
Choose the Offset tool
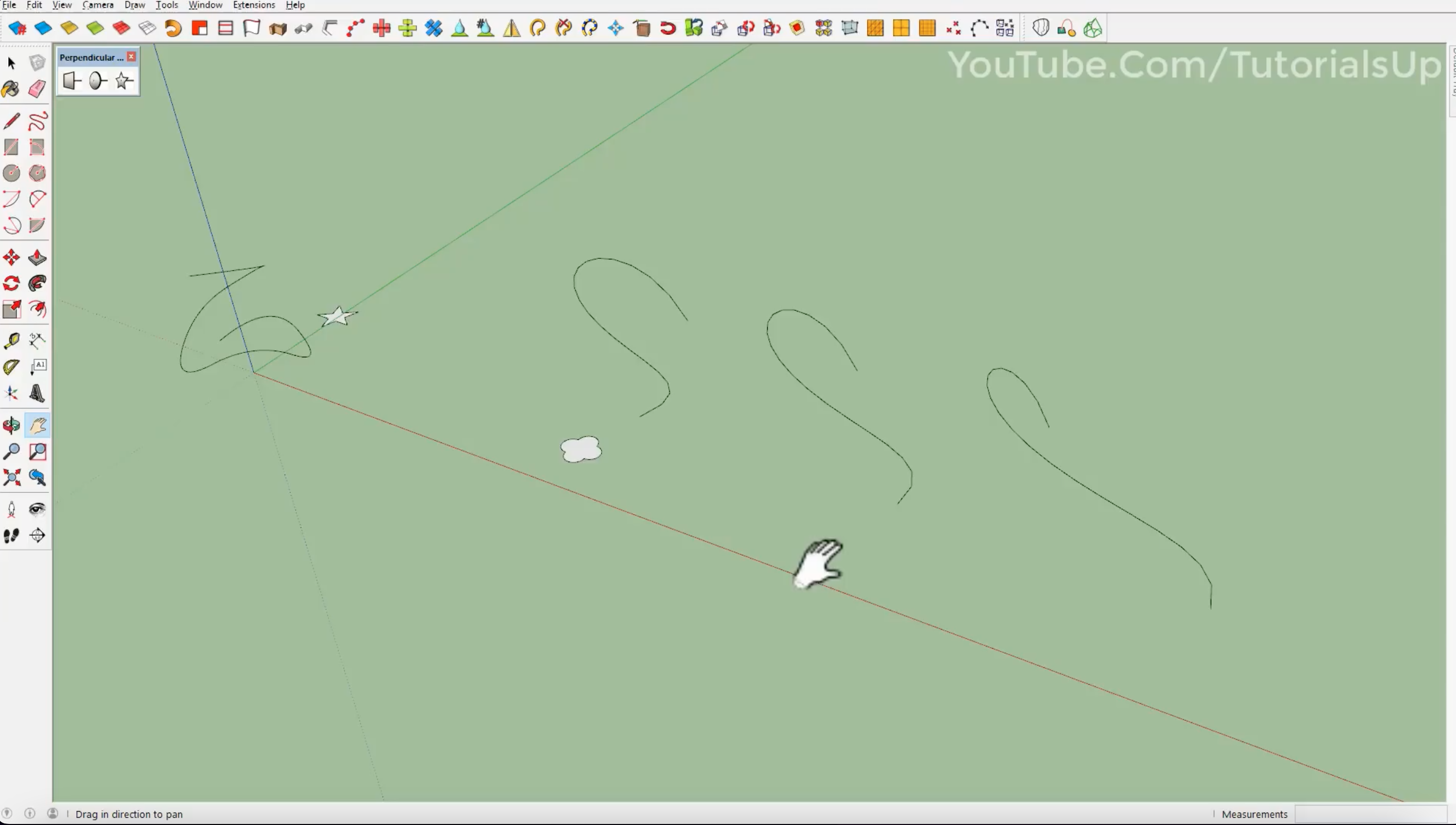(38, 309)
